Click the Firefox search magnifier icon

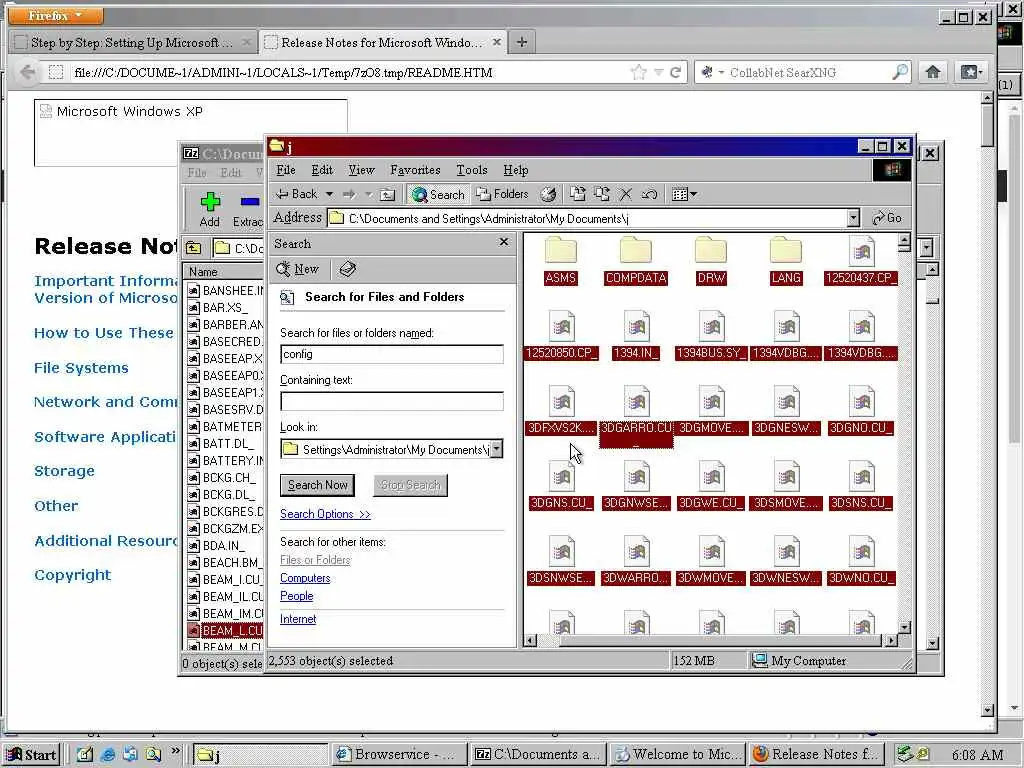click(900, 72)
